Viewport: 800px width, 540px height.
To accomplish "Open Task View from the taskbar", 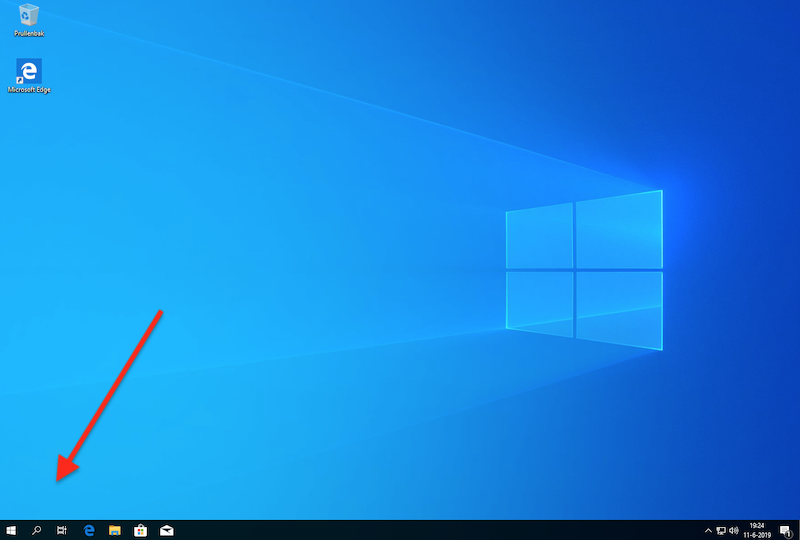I will point(62,530).
